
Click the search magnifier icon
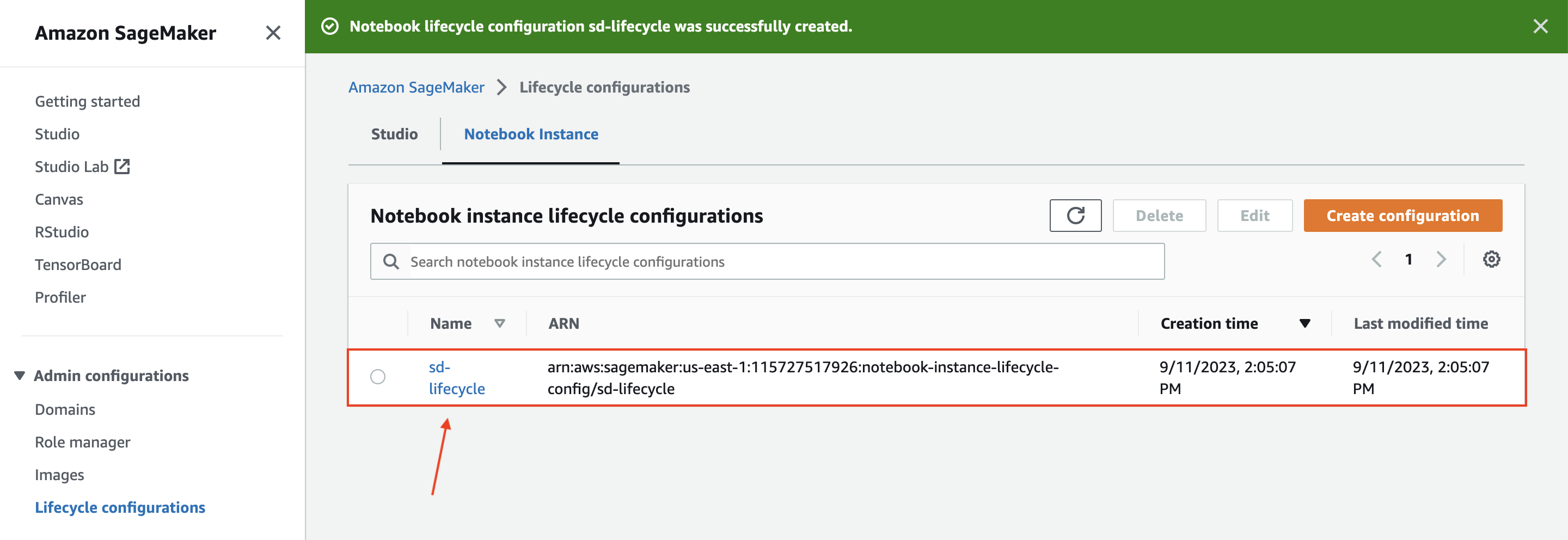390,261
